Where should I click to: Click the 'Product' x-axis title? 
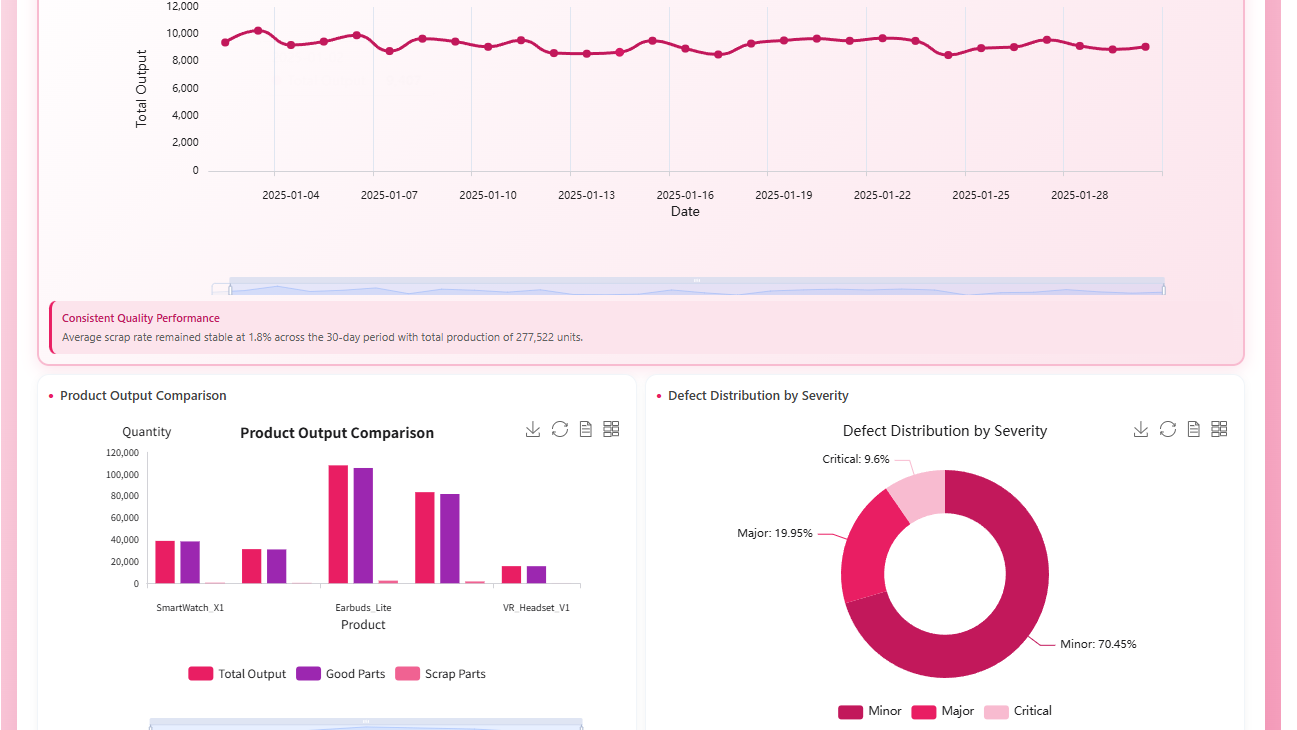pyautogui.click(x=363, y=625)
